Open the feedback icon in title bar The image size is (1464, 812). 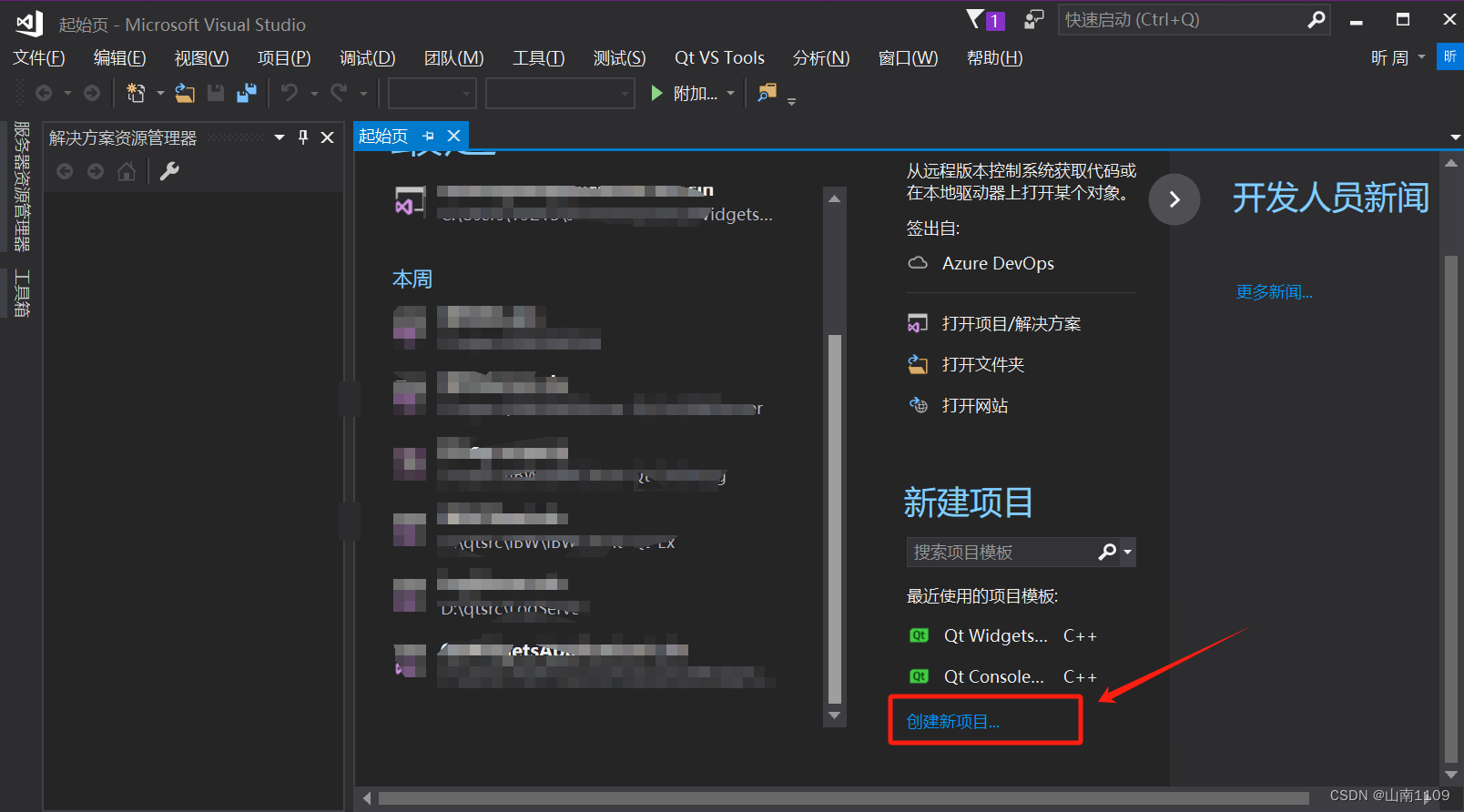pos(1034,19)
